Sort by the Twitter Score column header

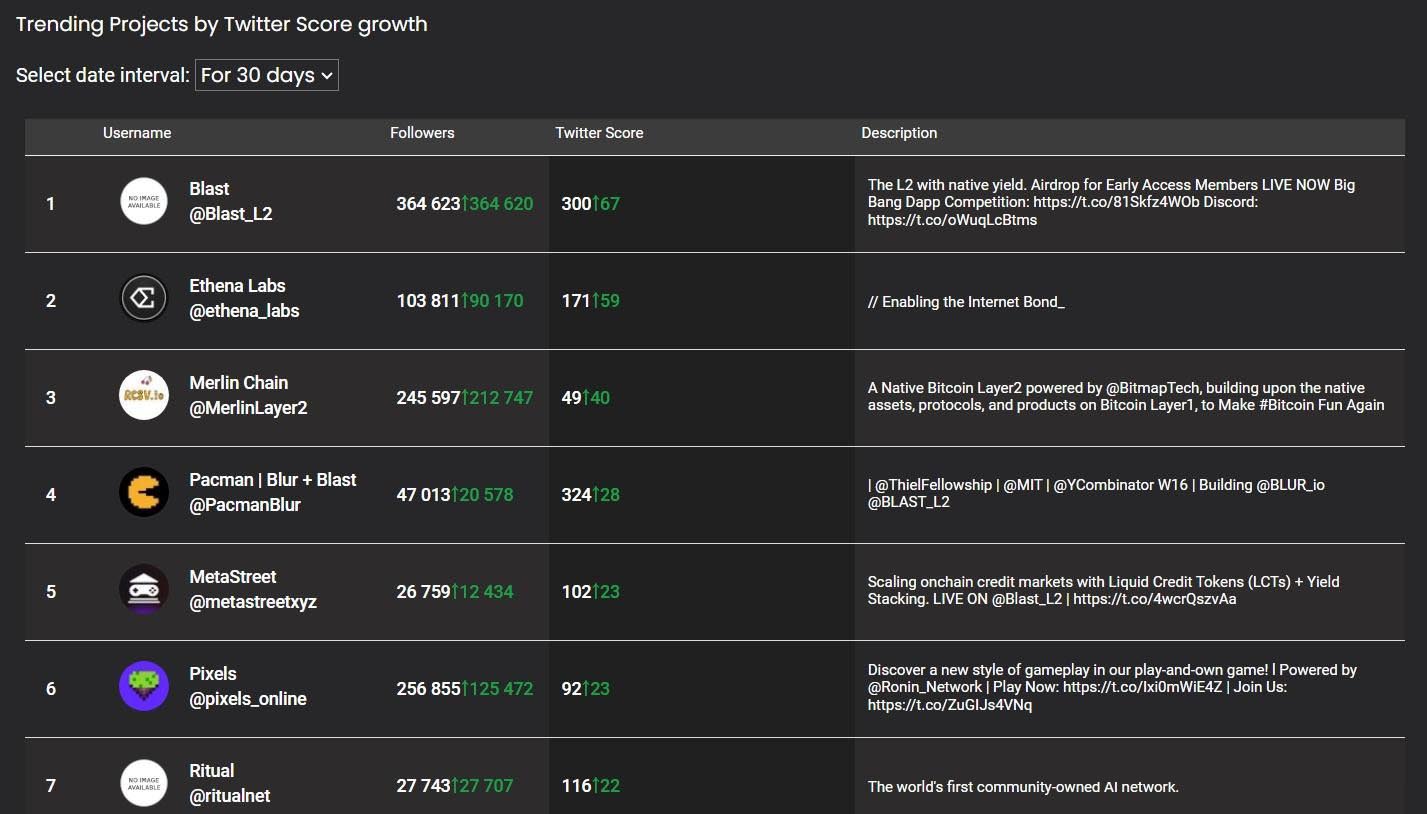(x=599, y=133)
